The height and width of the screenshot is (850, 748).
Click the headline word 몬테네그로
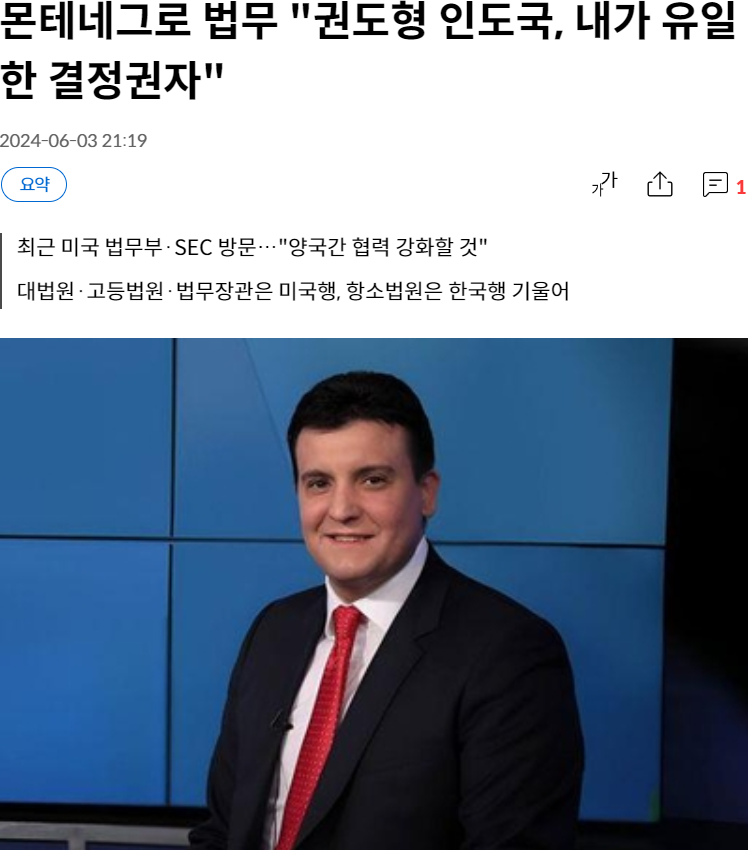[x=95, y=22]
